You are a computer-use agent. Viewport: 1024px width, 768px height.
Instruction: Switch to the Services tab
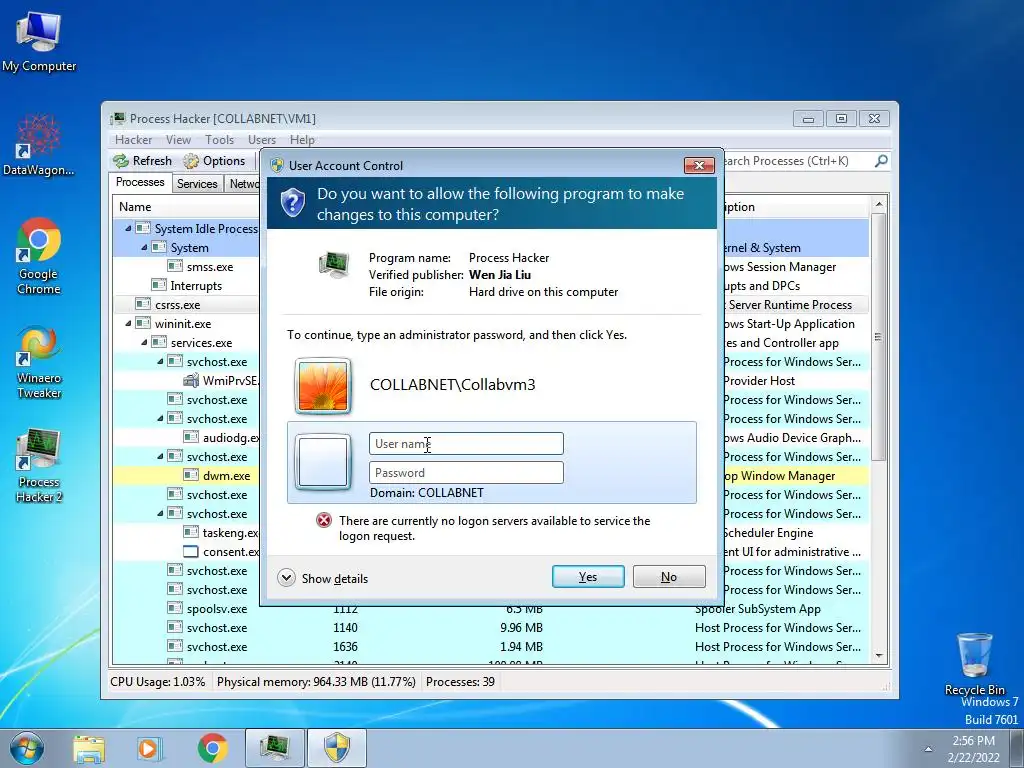point(197,184)
